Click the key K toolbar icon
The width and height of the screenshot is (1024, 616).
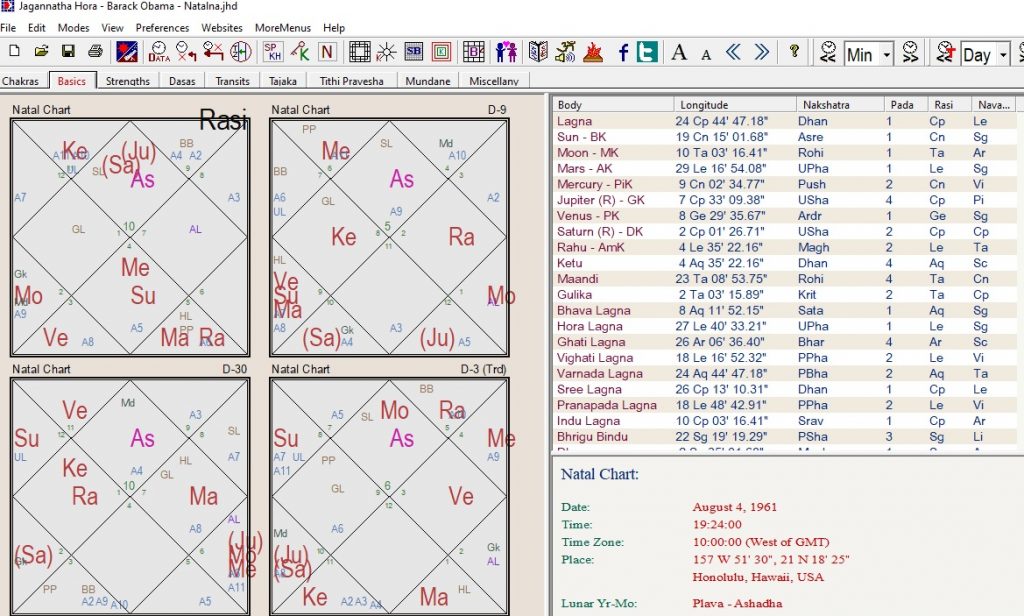pos(300,52)
